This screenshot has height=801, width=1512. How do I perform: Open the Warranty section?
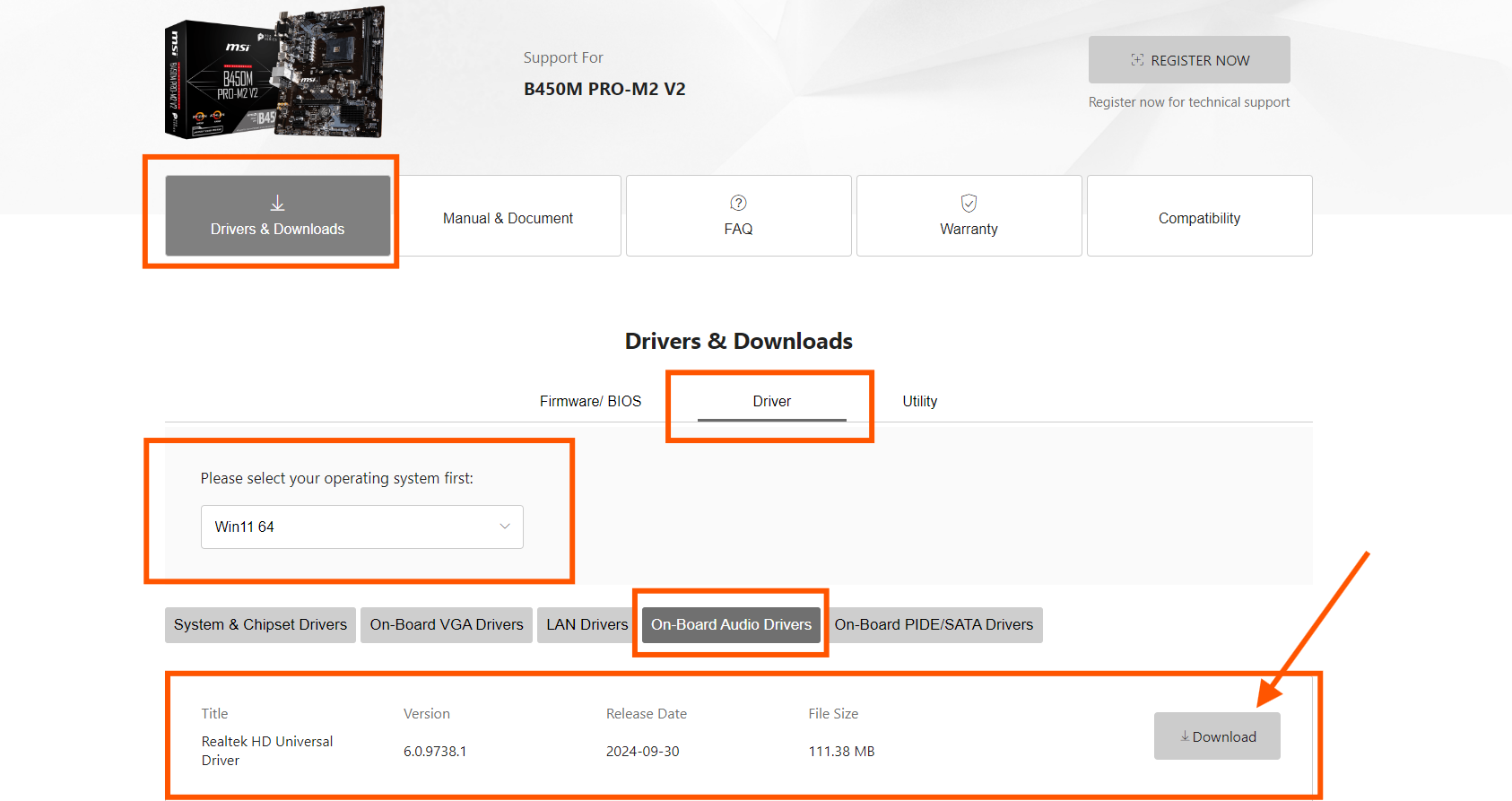(x=969, y=216)
